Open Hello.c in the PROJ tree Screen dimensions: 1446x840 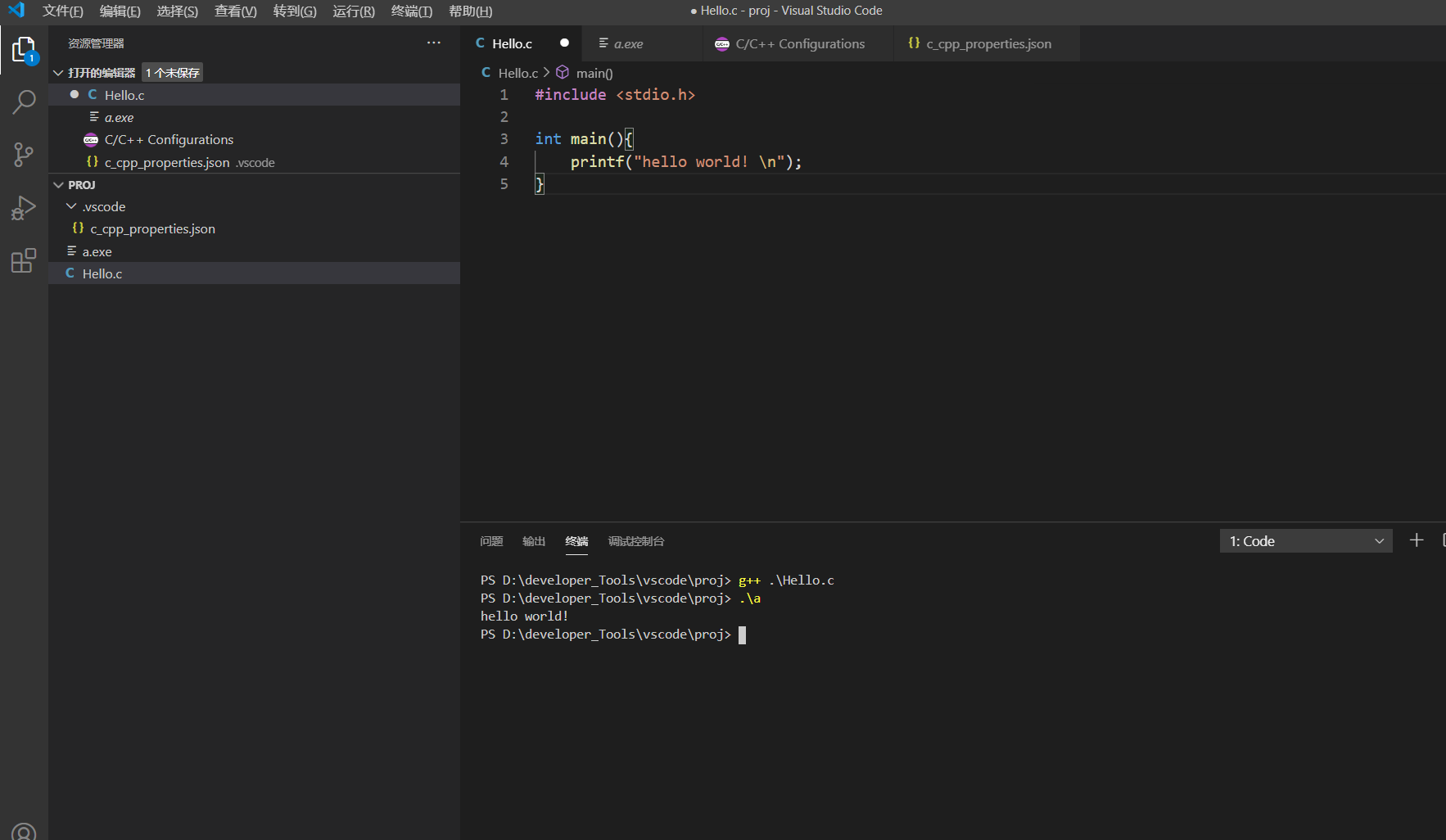coord(255,273)
